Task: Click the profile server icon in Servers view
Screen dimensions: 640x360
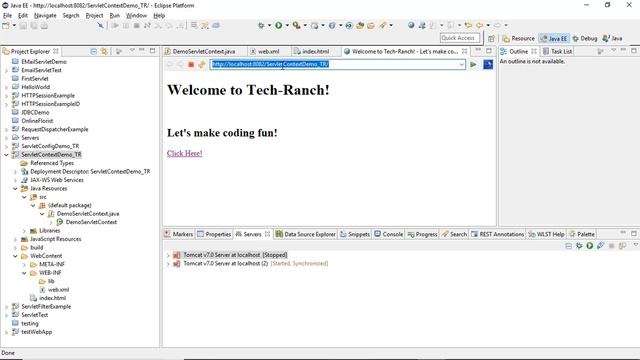Action: pyautogui.click(x=600, y=246)
